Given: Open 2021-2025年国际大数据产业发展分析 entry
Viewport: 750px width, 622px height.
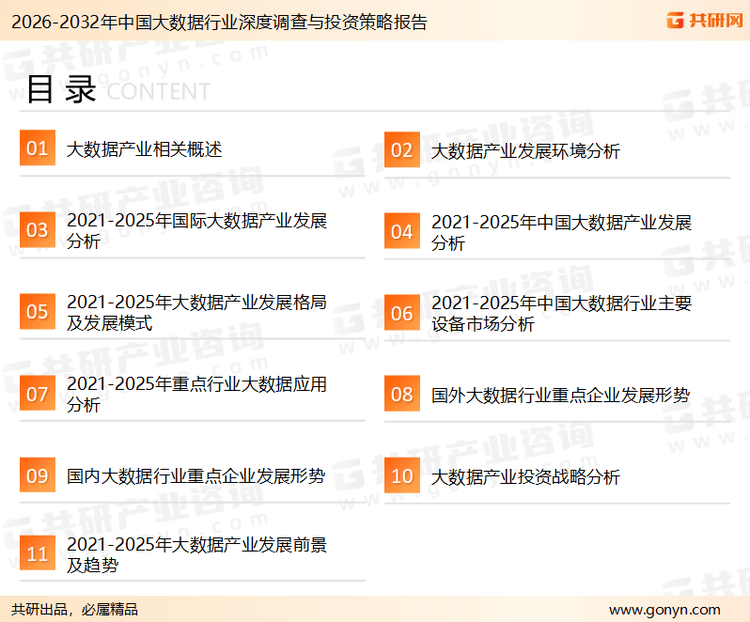Looking at the screenshot, I should [197, 231].
